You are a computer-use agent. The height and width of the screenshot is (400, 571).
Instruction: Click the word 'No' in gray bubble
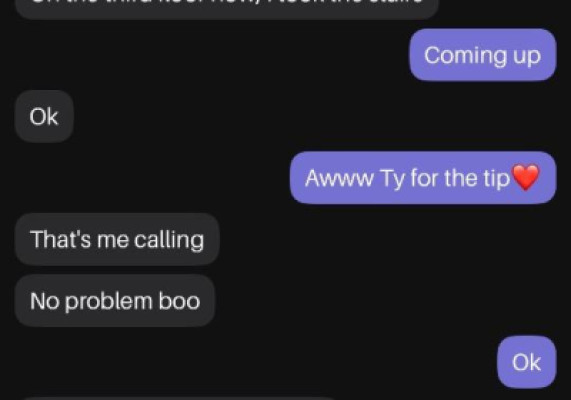44,301
